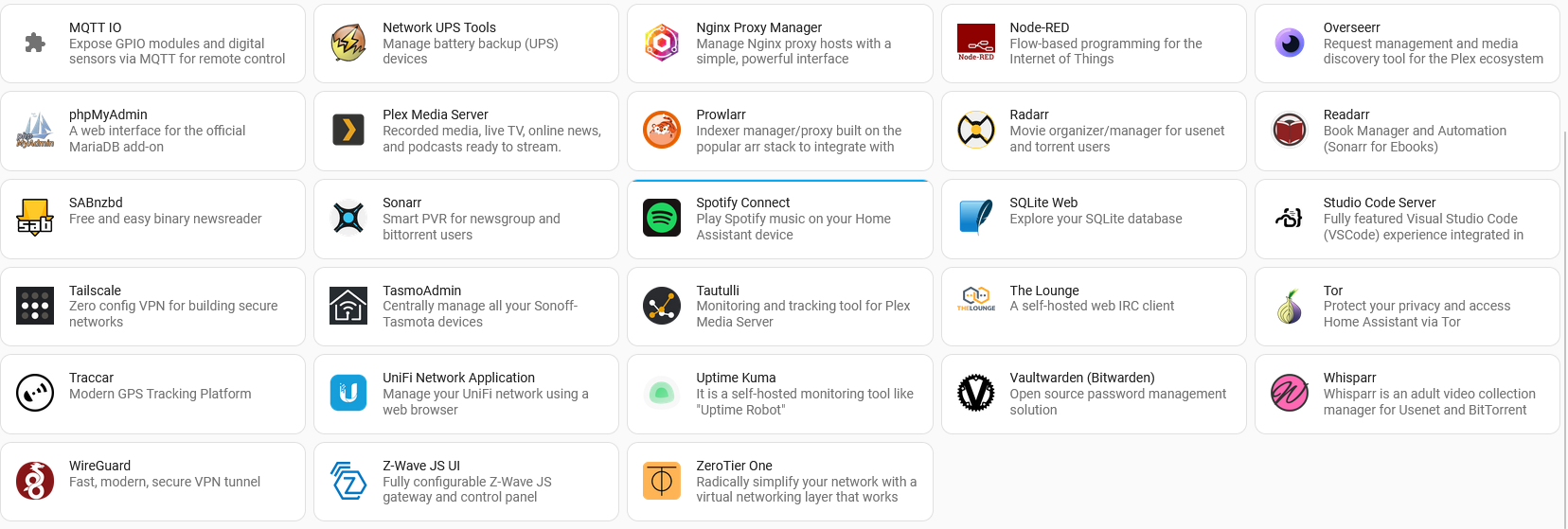The image size is (1568, 529).
Task: Click the Vaultwarden shield icon
Action: (x=975, y=394)
